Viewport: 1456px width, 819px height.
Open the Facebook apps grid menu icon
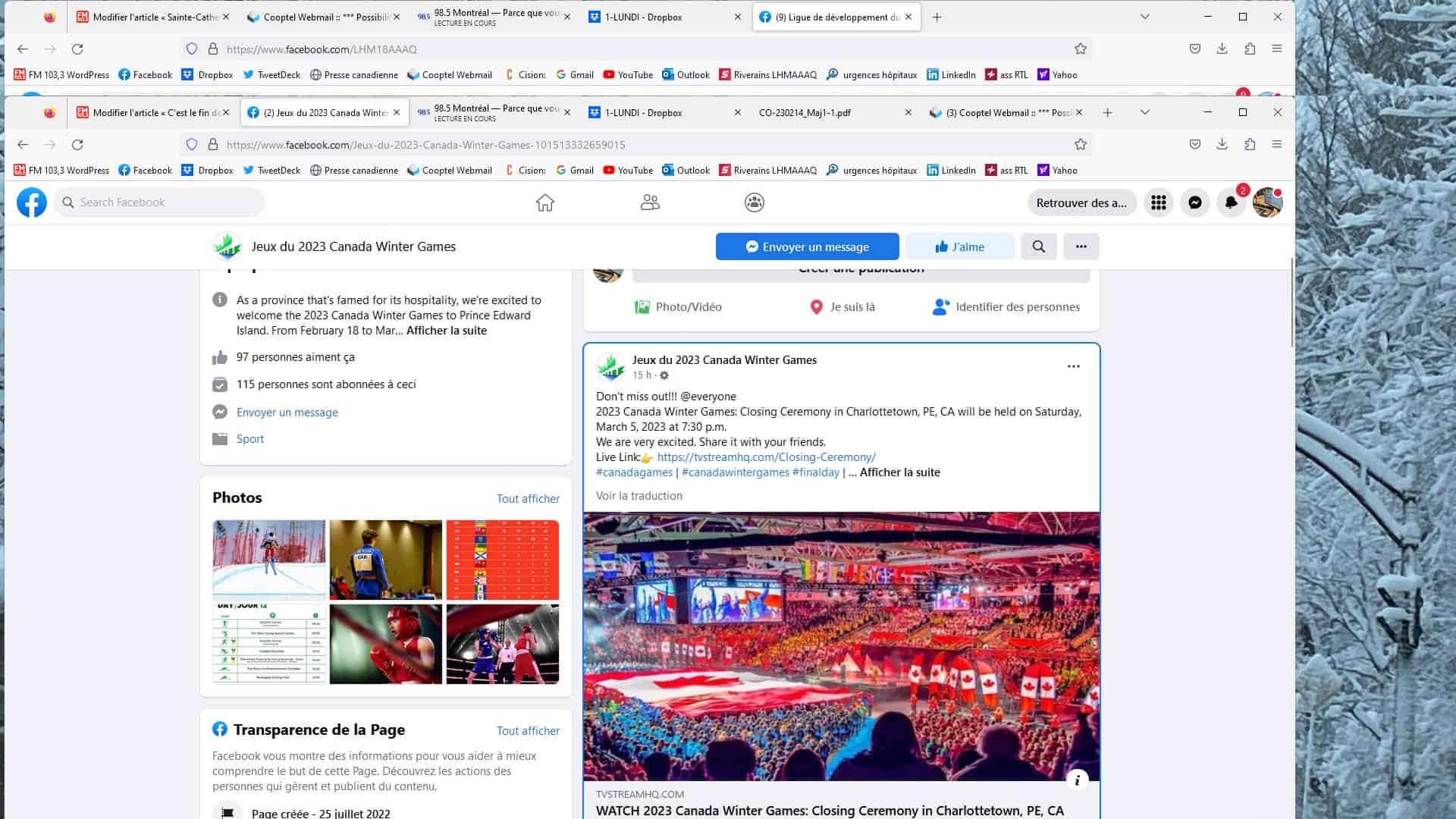1158,202
